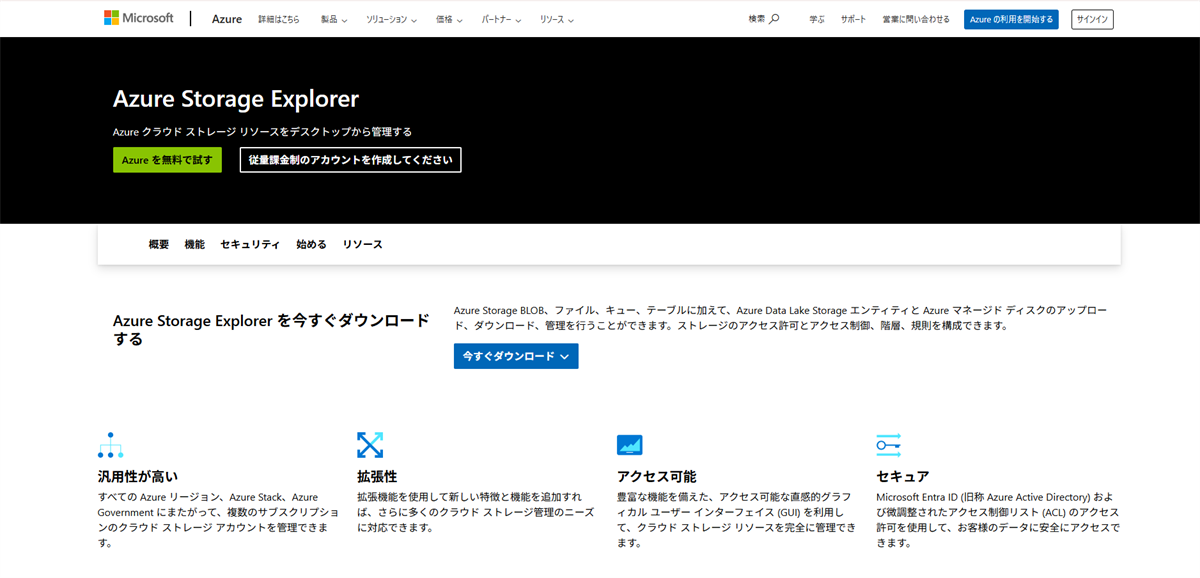Image resolution: width=1200 pixels, height=578 pixels.
Task: Click the アクセス可能 heading
Action: [657, 476]
